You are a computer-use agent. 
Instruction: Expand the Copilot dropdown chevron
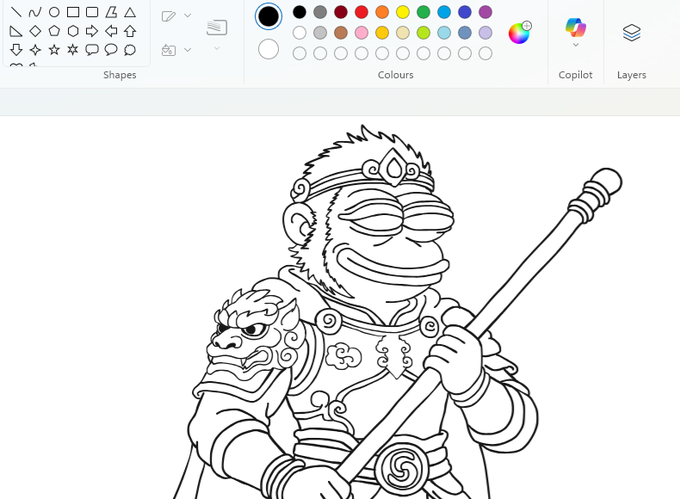[x=575, y=45]
